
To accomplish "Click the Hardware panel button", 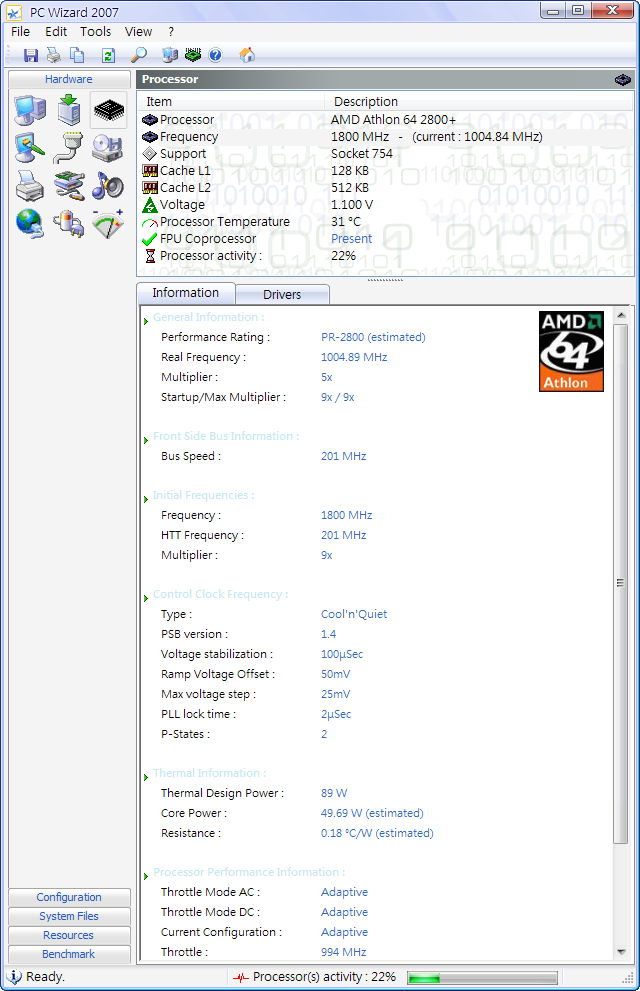I will tap(69, 79).
